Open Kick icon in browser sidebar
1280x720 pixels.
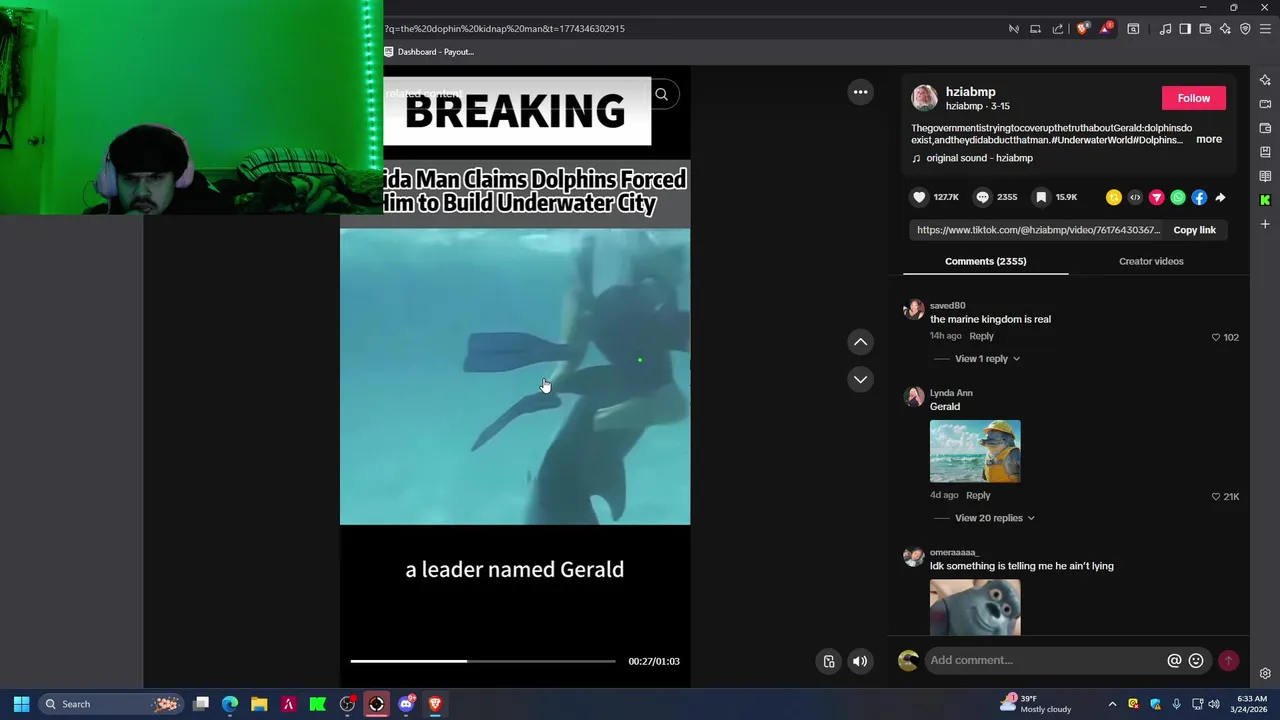1265,200
